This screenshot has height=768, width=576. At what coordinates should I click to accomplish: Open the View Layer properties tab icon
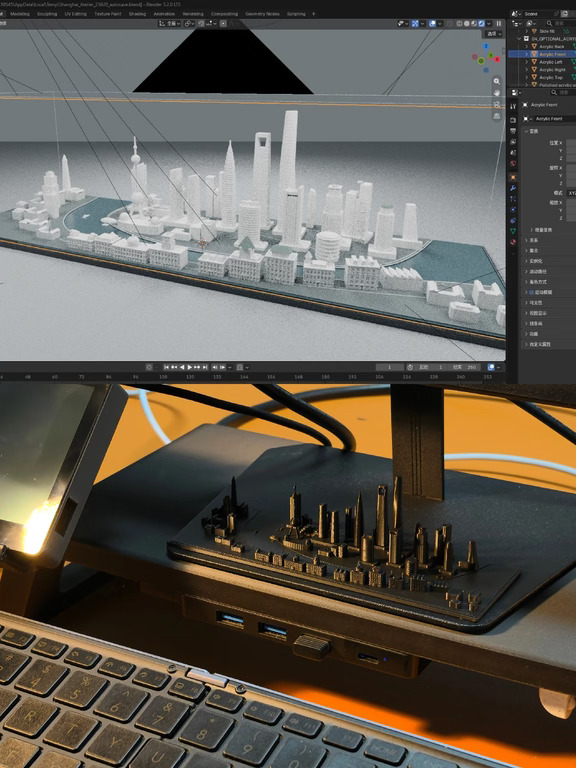click(x=513, y=142)
